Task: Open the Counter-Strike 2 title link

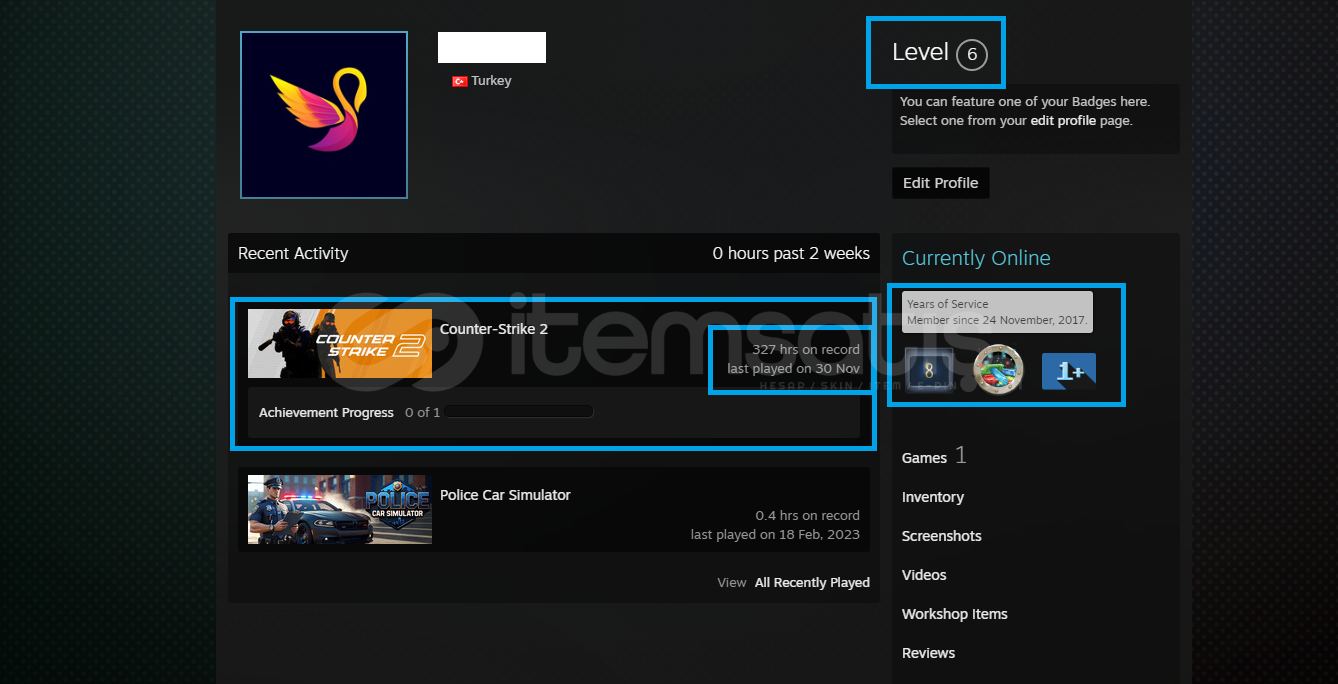Action: click(x=494, y=329)
